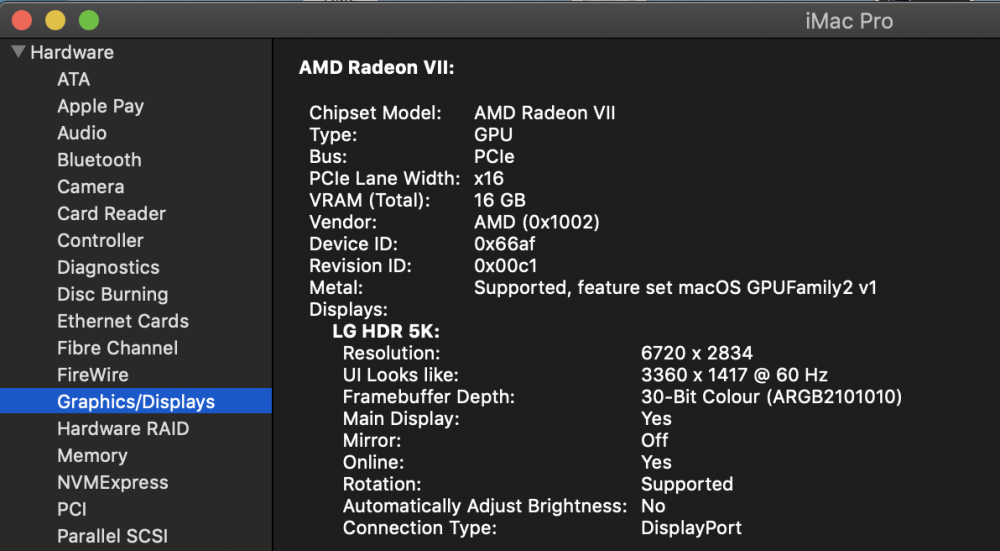
Task: Open Hardware RAID section
Action: coord(122,429)
